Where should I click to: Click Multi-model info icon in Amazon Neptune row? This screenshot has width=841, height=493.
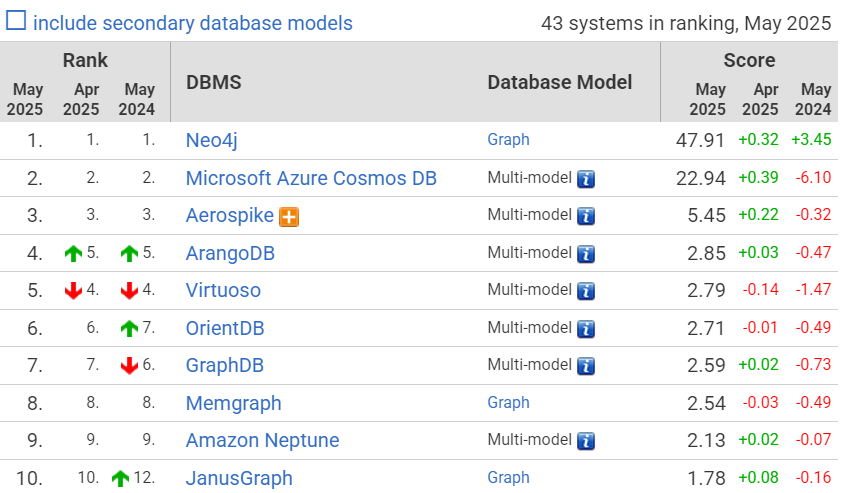[586, 441]
